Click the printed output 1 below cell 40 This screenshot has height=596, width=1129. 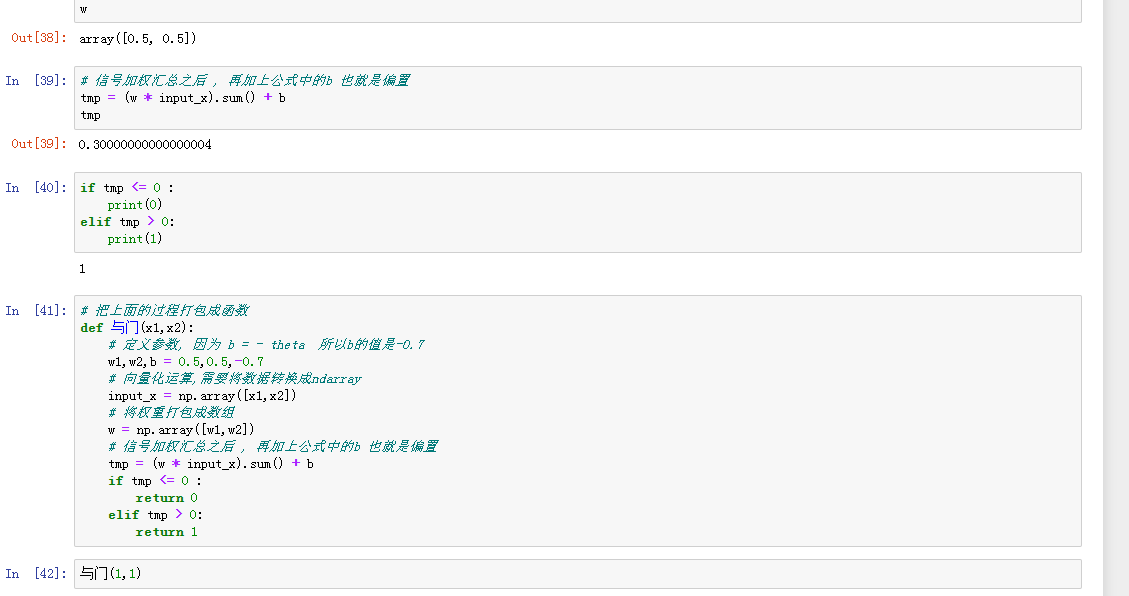83,269
